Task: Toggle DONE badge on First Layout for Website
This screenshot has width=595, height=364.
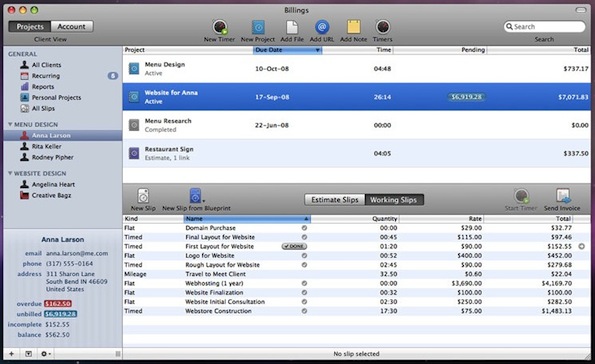Action: [294, 246]
